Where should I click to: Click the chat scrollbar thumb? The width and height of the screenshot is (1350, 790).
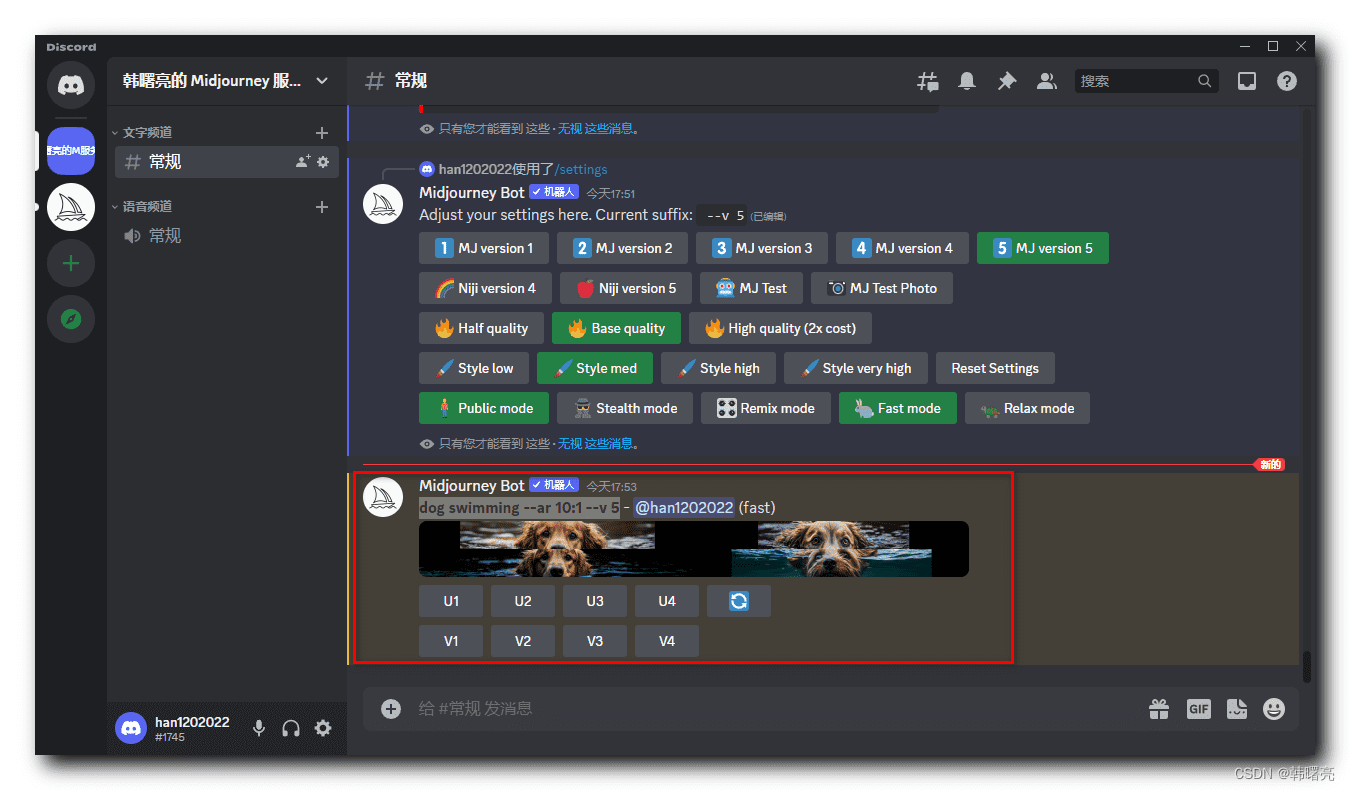1306,667
